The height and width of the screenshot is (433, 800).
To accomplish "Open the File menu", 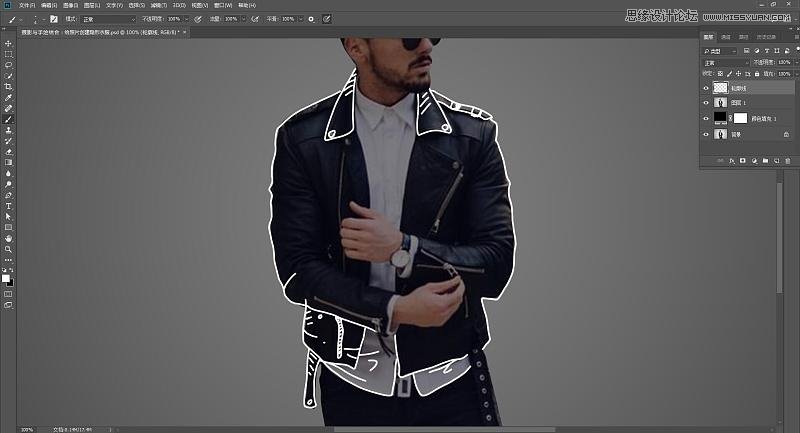I will coord(27,5).
